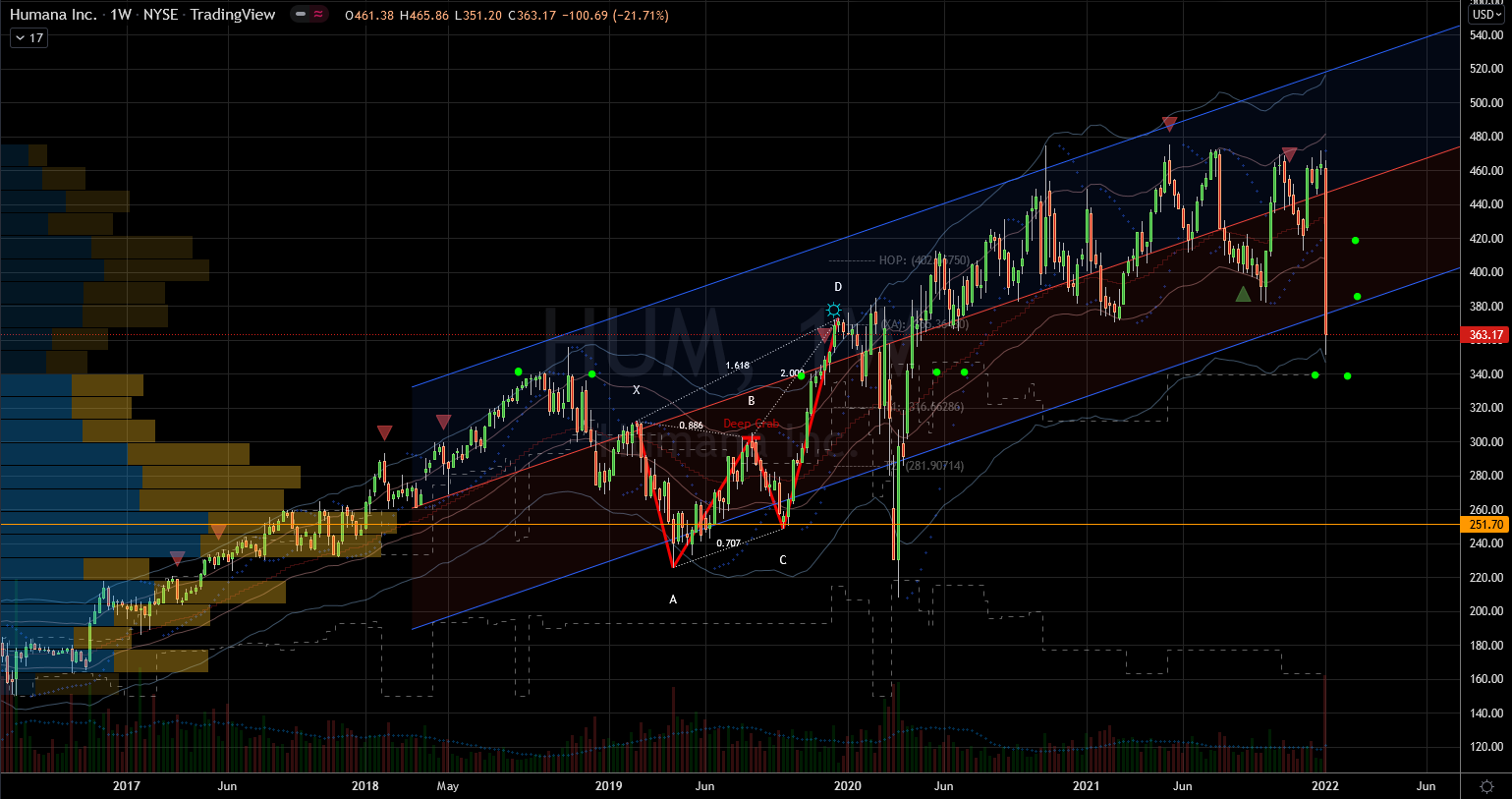Click harmonic point D label

tap(838, 287)
